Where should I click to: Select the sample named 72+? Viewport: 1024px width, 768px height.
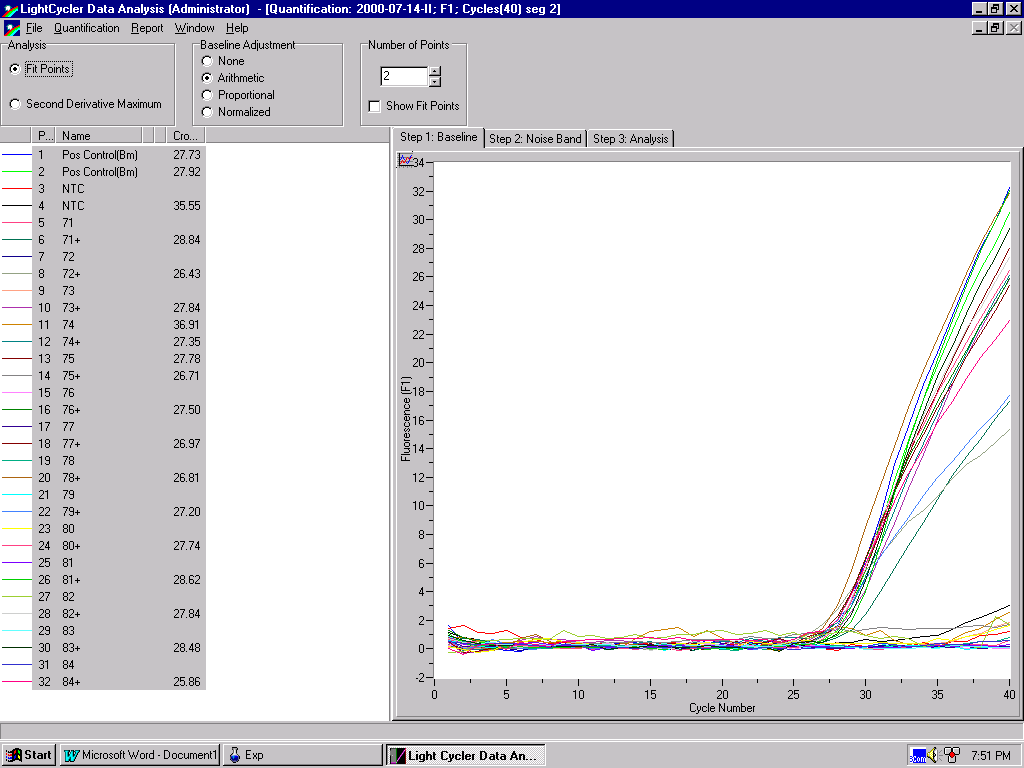click(119, 274)
